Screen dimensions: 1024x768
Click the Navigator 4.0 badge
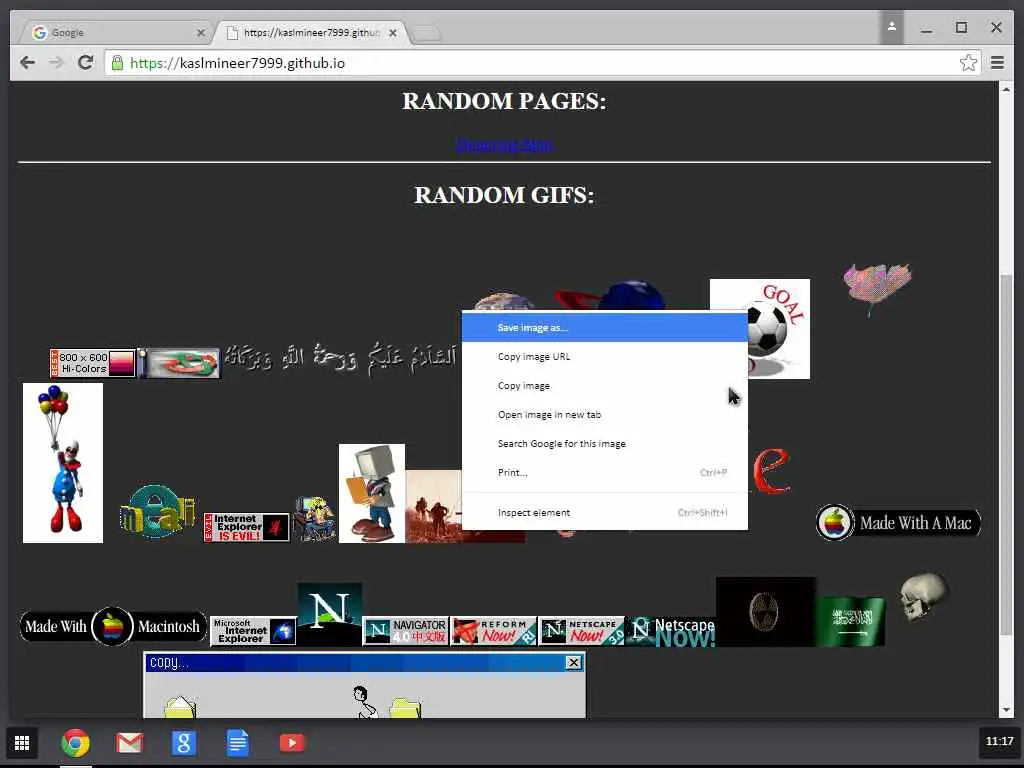406,631
